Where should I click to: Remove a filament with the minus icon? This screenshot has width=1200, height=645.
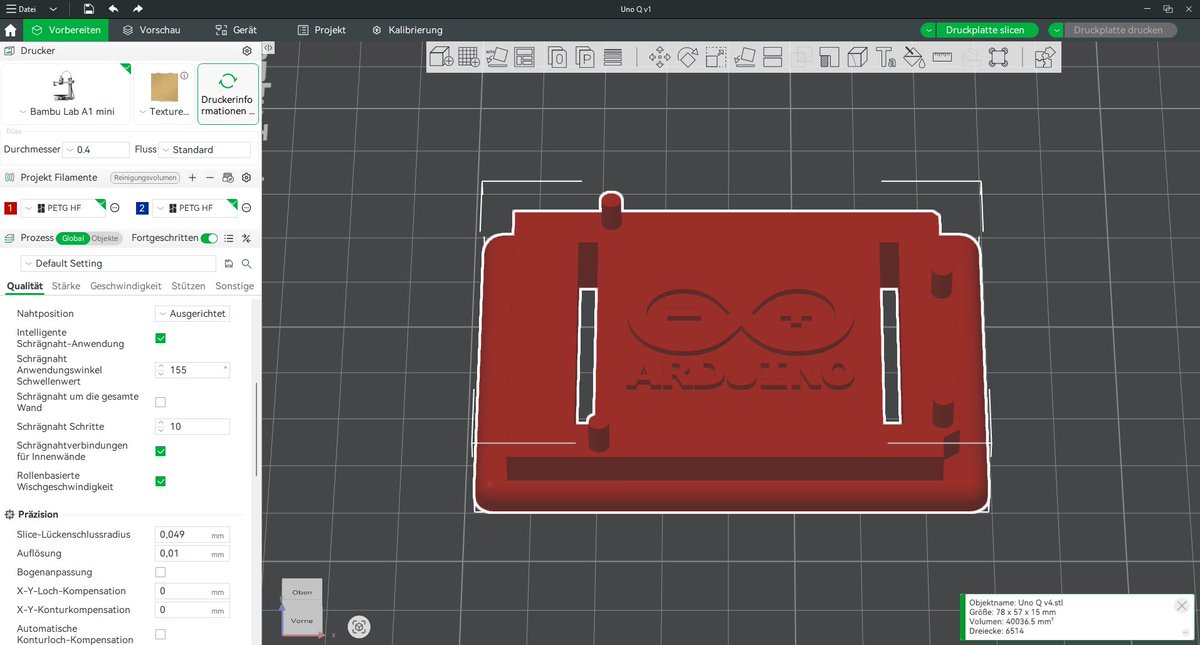[x=209, y=177]
